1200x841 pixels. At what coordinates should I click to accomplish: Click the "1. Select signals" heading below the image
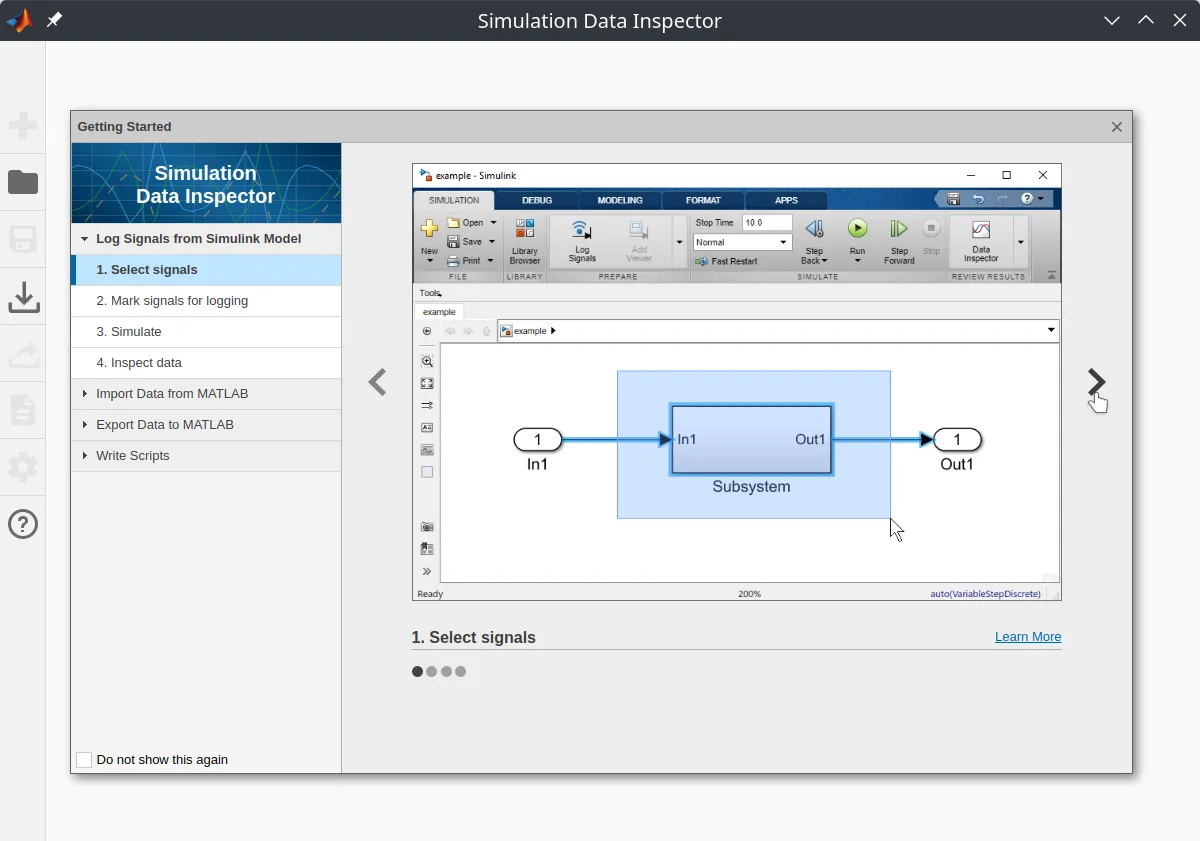[474, 638]
